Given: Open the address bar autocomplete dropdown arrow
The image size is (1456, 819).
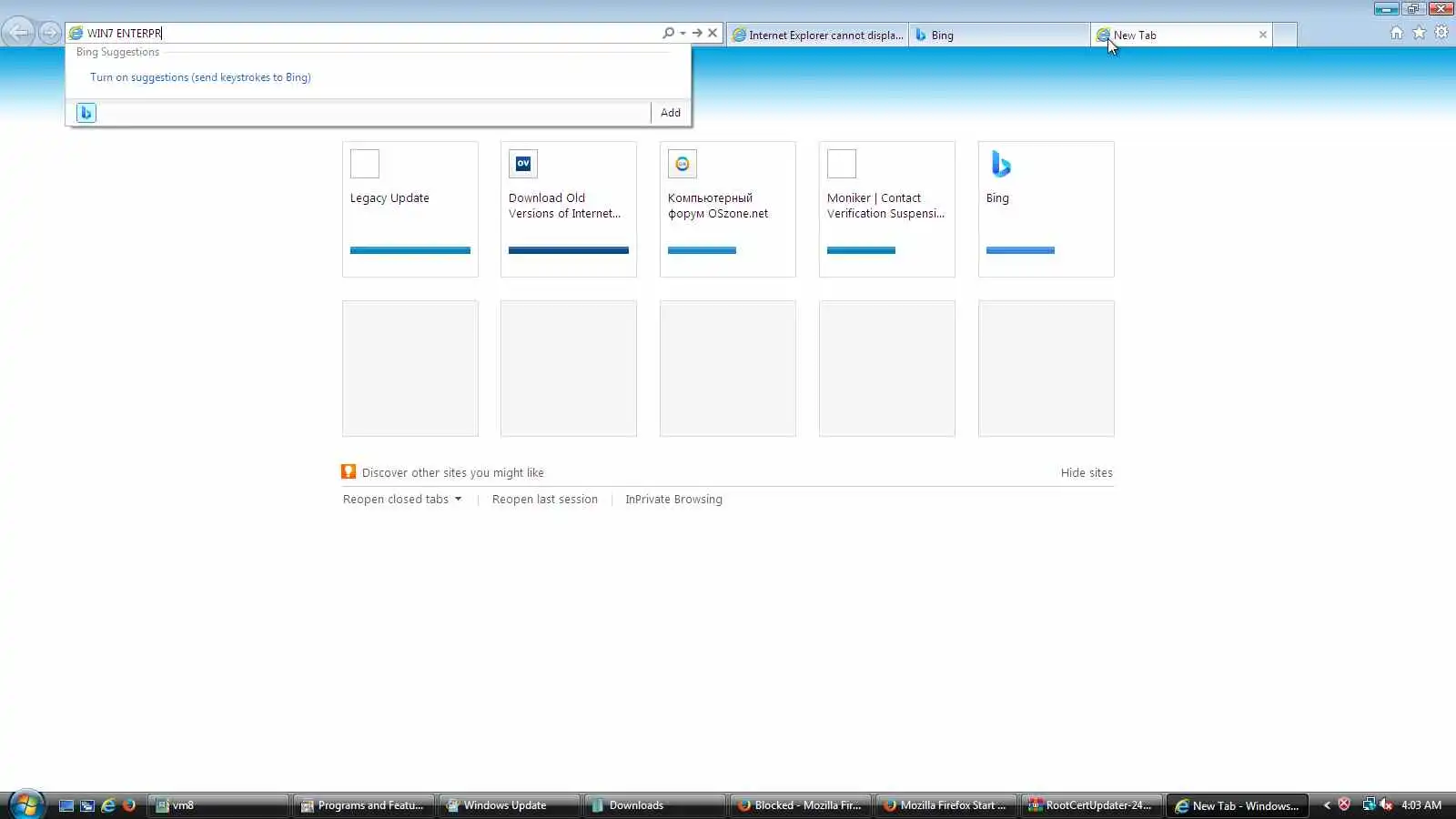Looking at the screenshot, I should pos(682,33).
